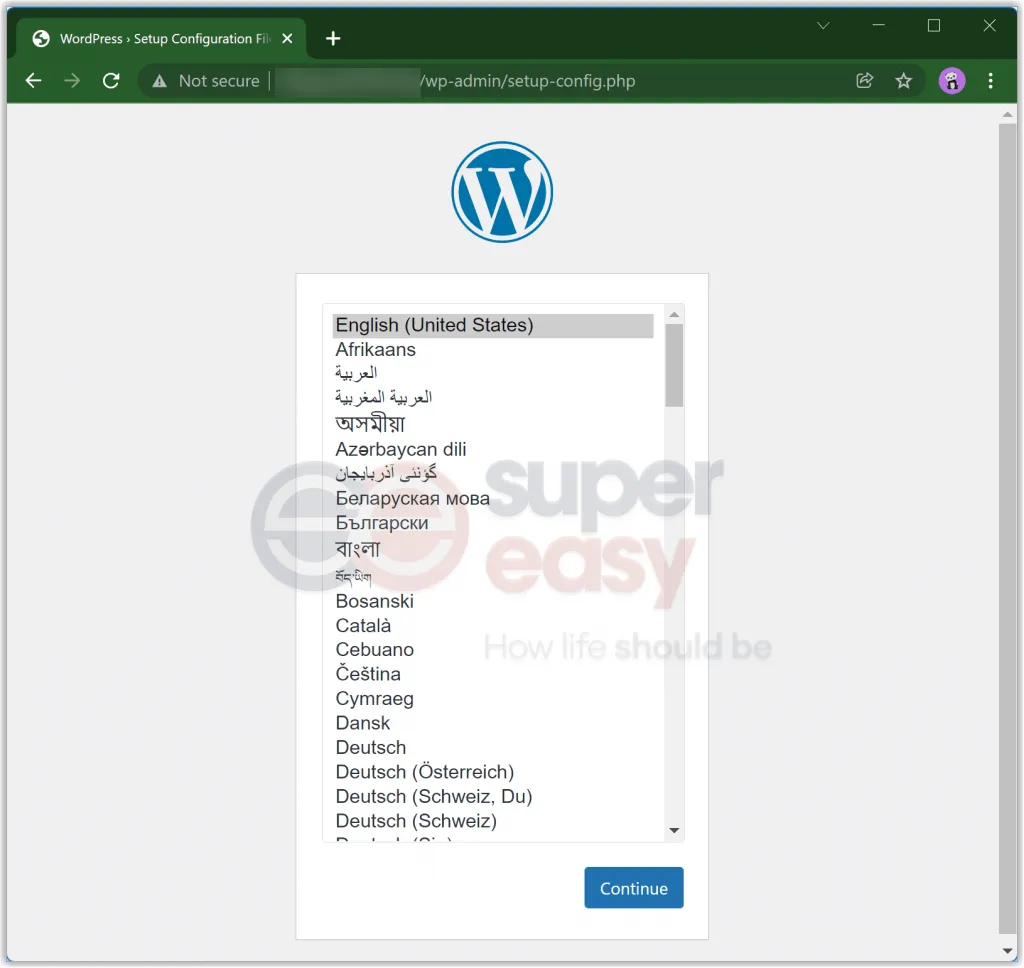Screen dimensions: 1024x968
Task: Click the language list scroll-up arrow
Action: click(674, 315)
